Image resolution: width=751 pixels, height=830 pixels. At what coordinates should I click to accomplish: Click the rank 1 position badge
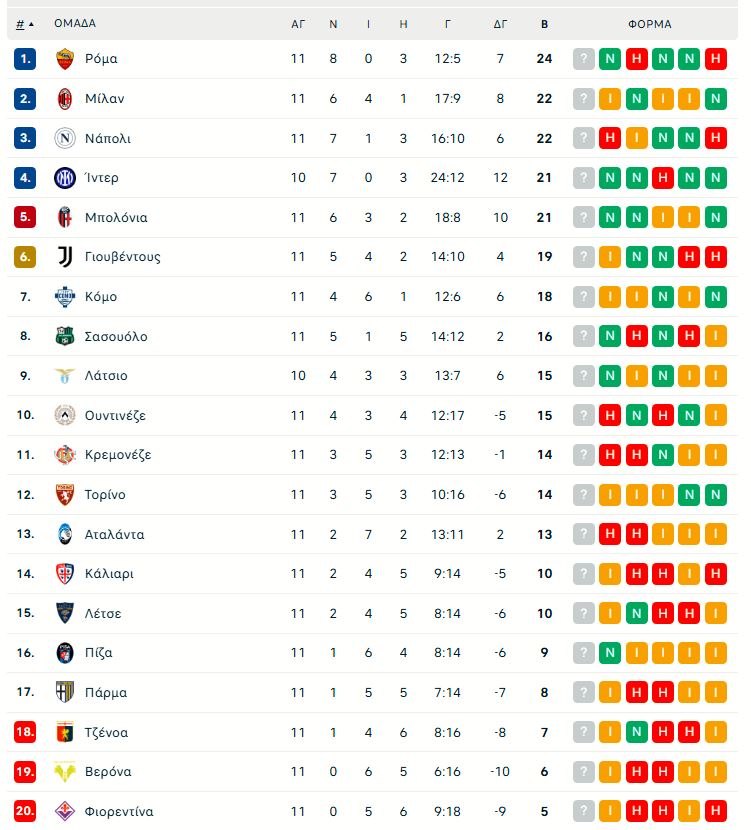[25, 59]
